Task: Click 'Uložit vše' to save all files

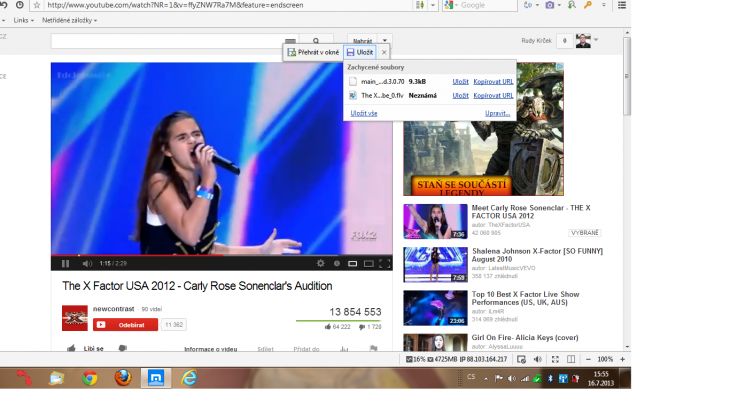Action: click(364, 113)
